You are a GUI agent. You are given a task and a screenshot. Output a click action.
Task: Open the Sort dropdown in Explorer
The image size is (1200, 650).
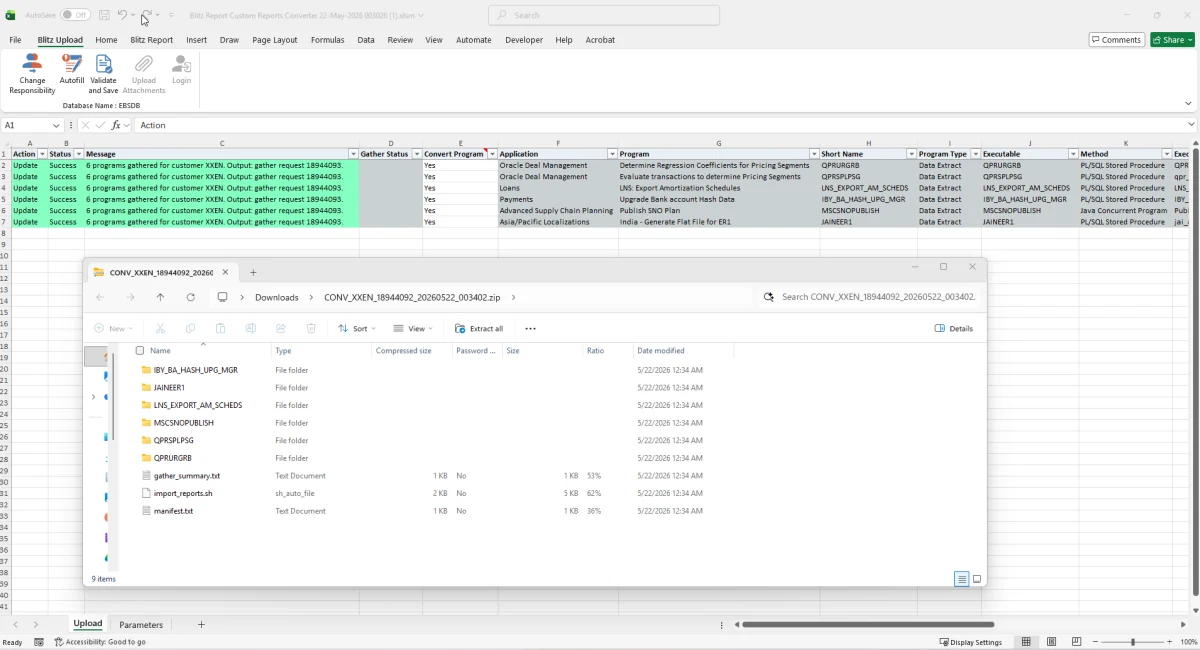357,328
